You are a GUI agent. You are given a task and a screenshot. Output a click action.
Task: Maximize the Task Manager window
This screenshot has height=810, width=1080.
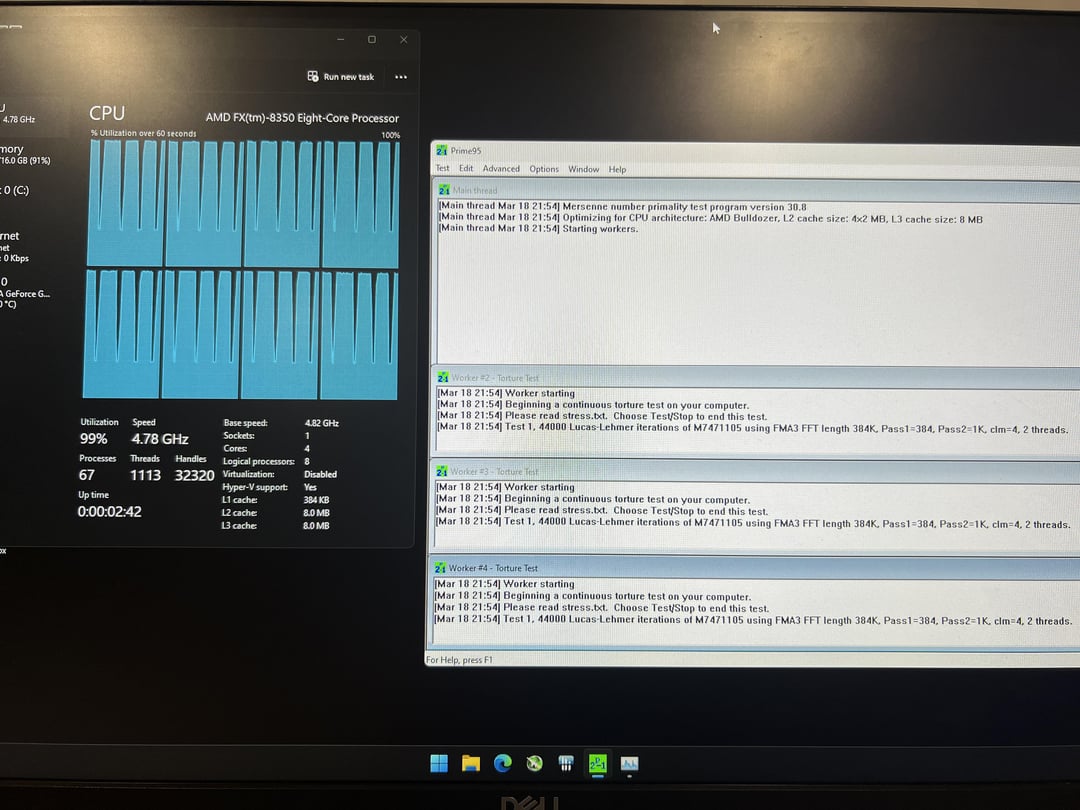372,40
